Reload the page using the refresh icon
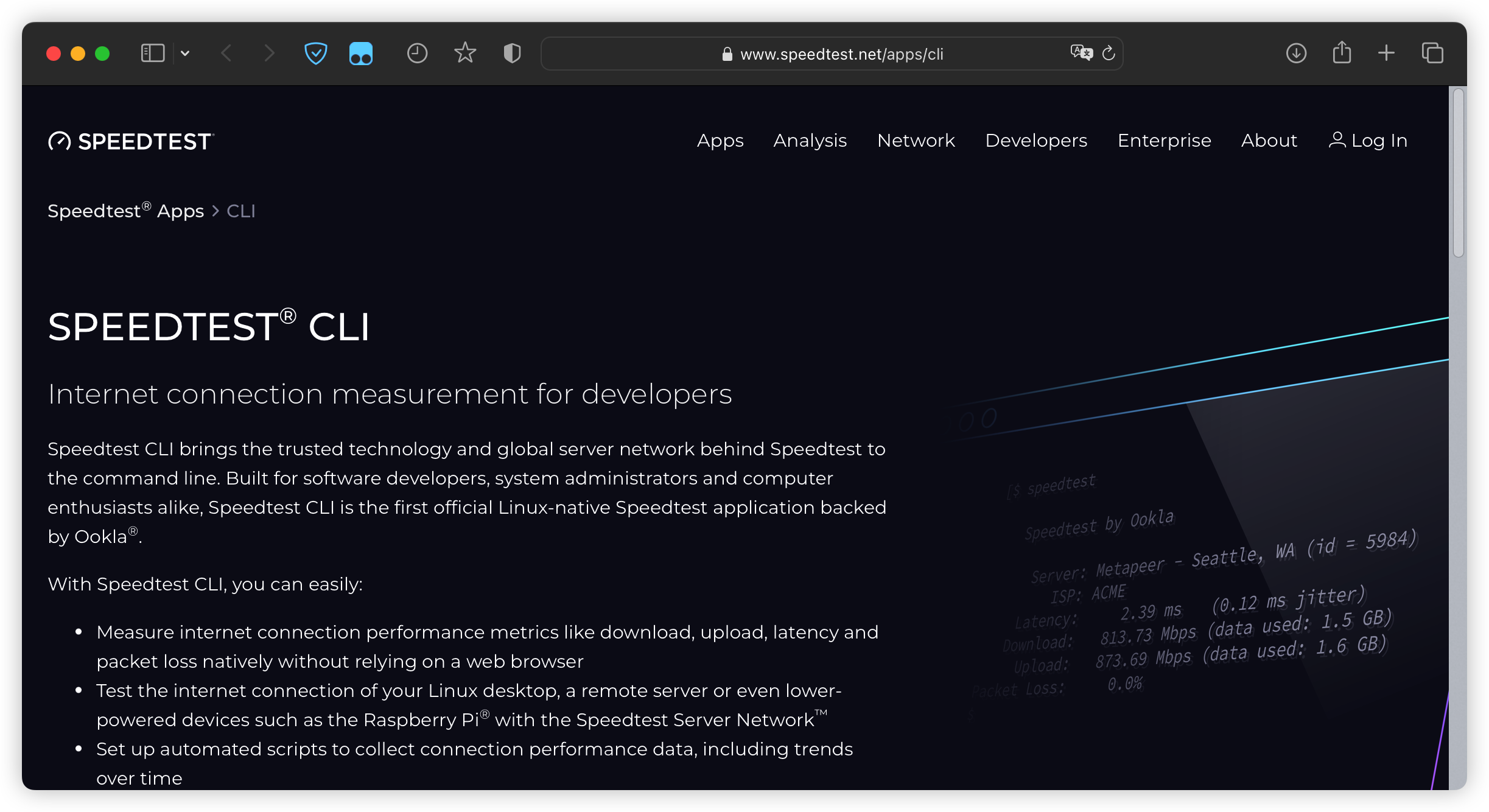 click(1109, 54)
